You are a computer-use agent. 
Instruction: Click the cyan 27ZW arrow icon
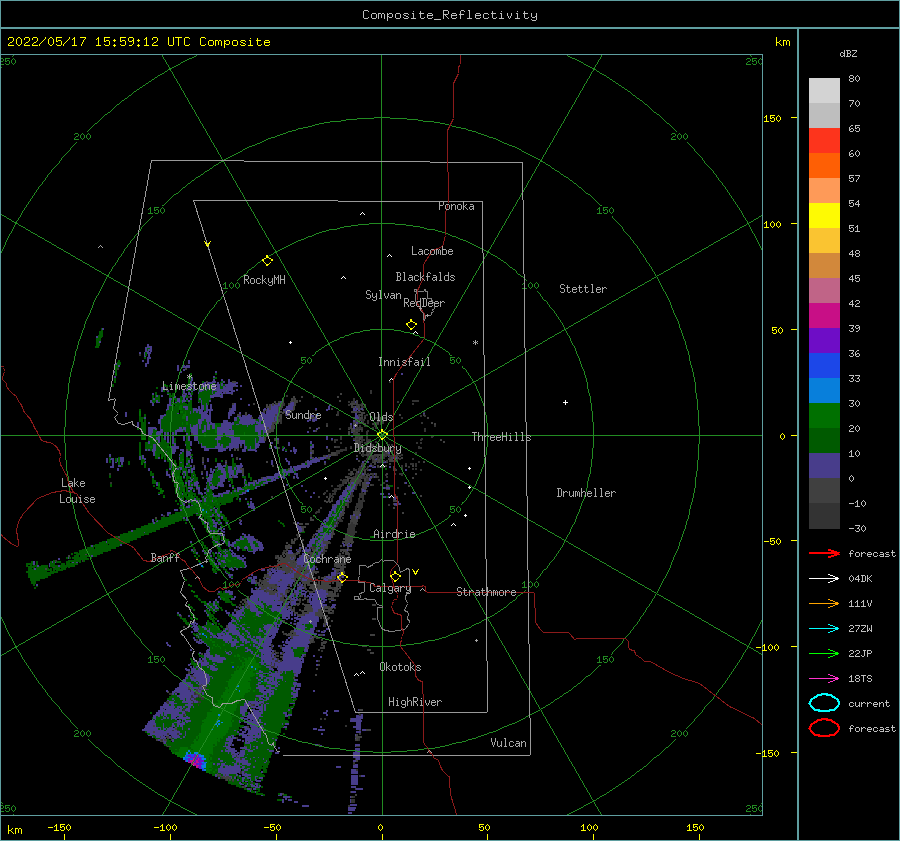click(824, 629)
